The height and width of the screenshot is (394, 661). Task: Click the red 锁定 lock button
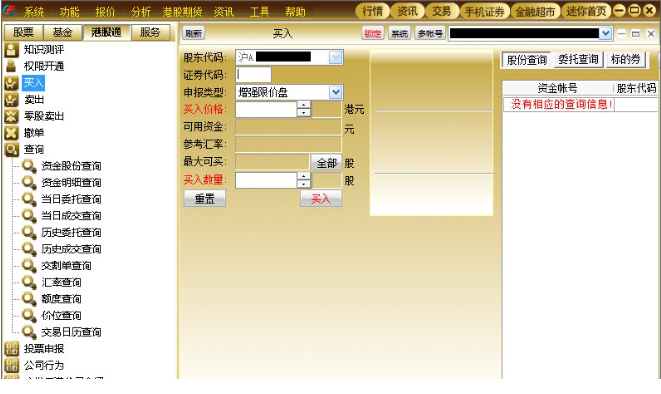click(373, 33)
